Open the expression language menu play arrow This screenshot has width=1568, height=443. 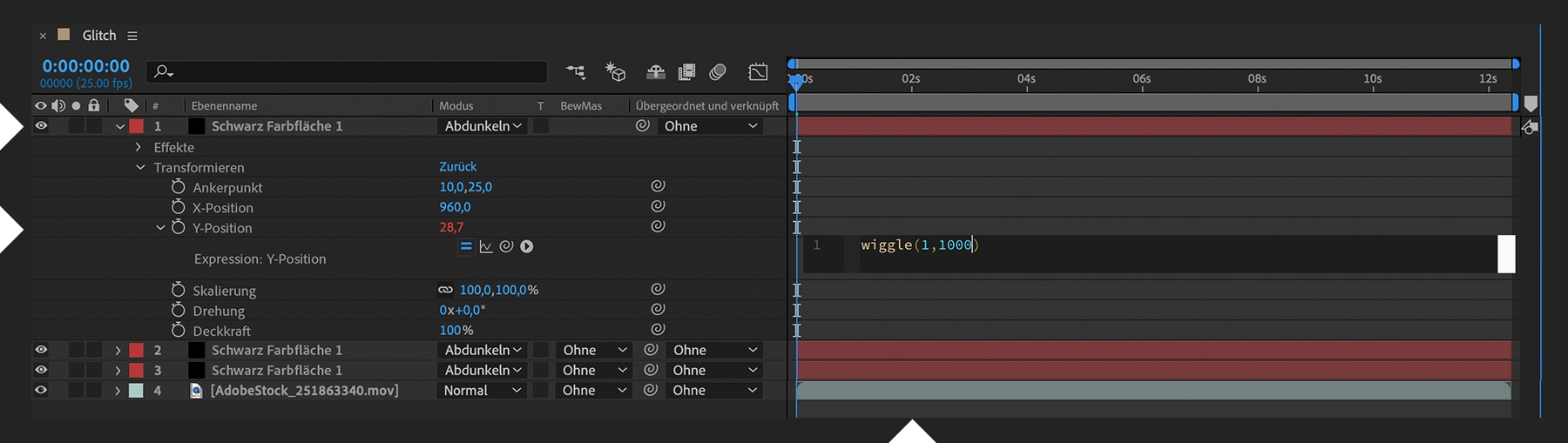tap(527, 247)
